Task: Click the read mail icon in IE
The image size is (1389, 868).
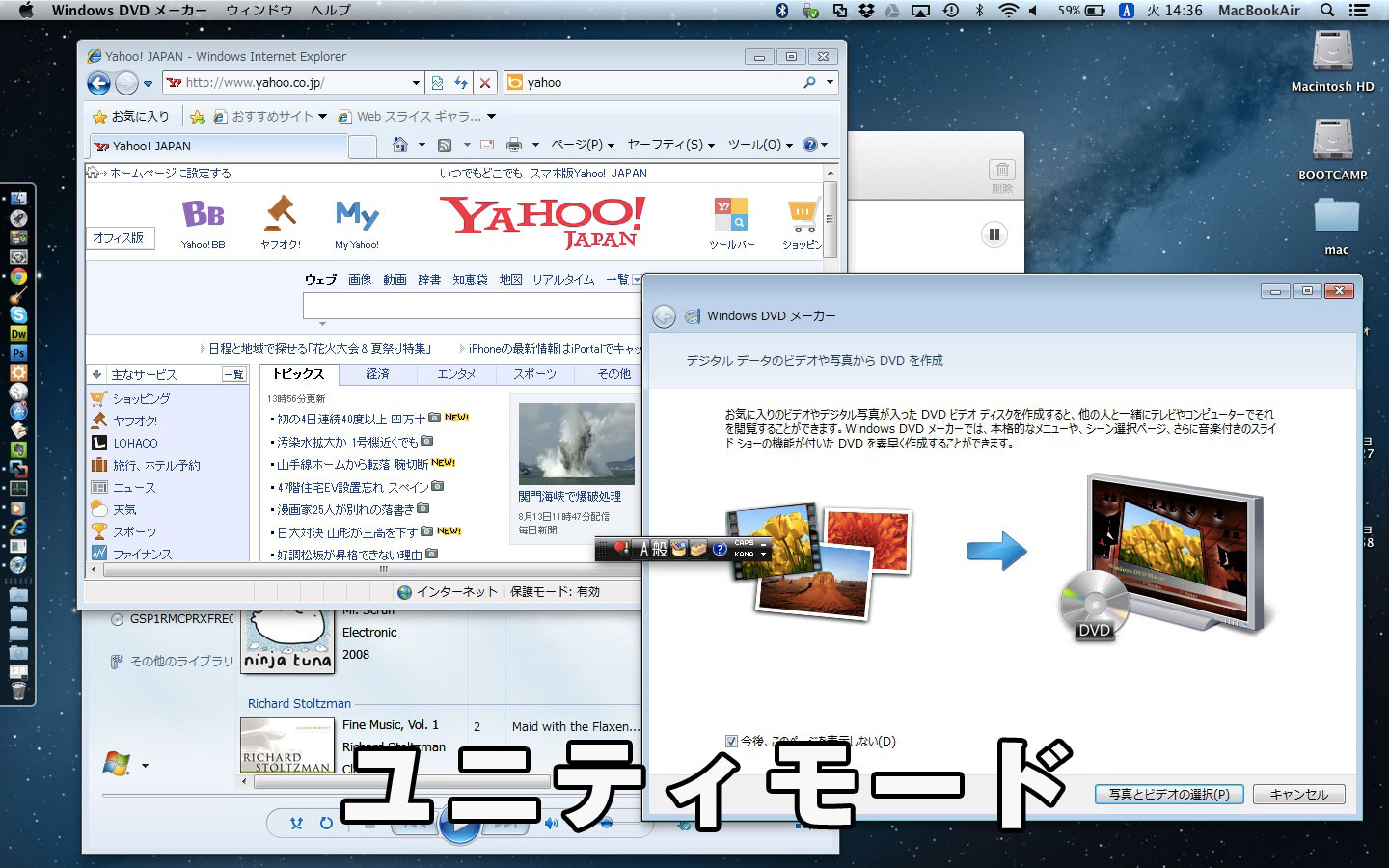Action: (x=487, y=145)
